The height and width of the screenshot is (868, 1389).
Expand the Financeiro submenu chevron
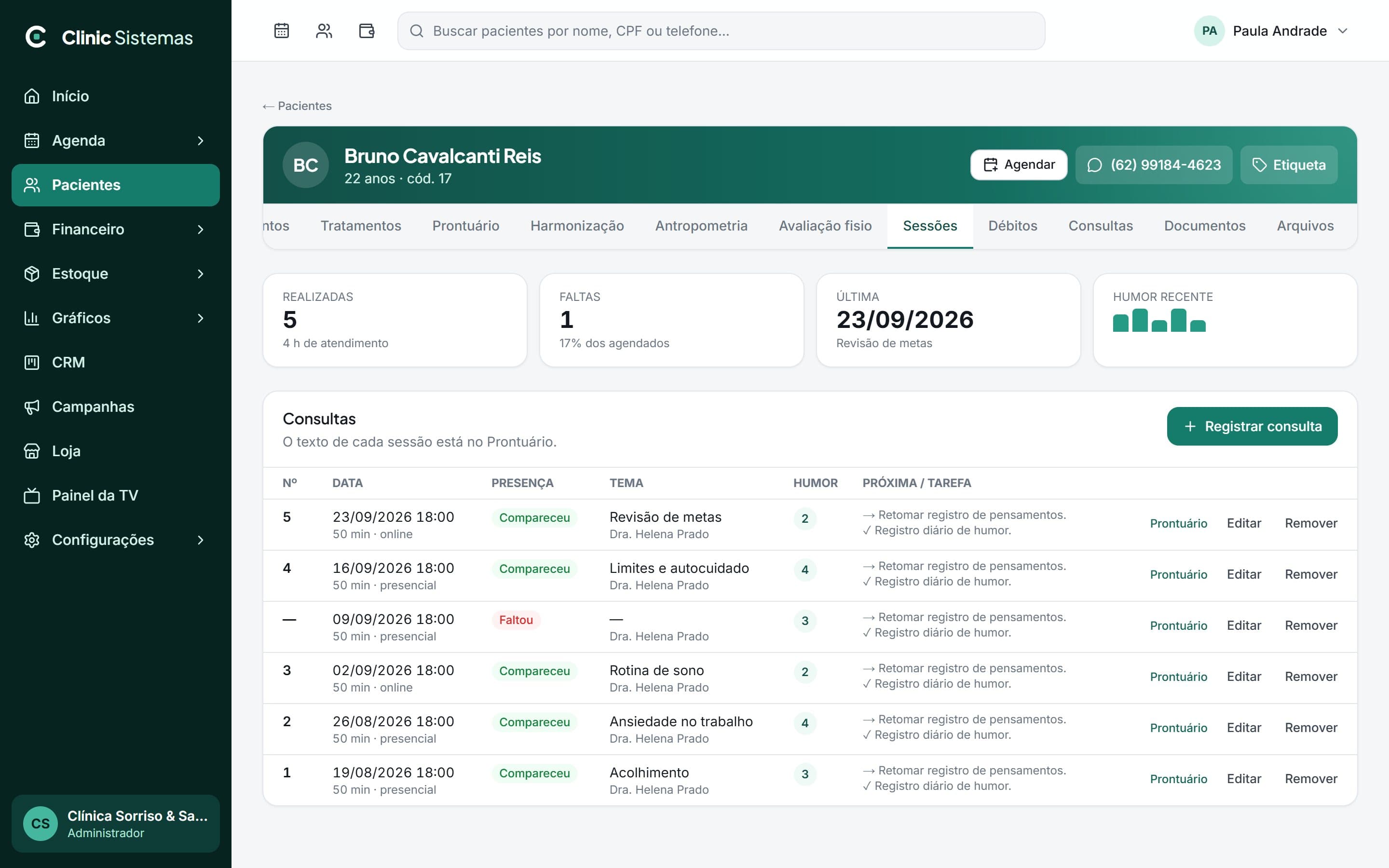pyautogui.click(x=200, y=230)
